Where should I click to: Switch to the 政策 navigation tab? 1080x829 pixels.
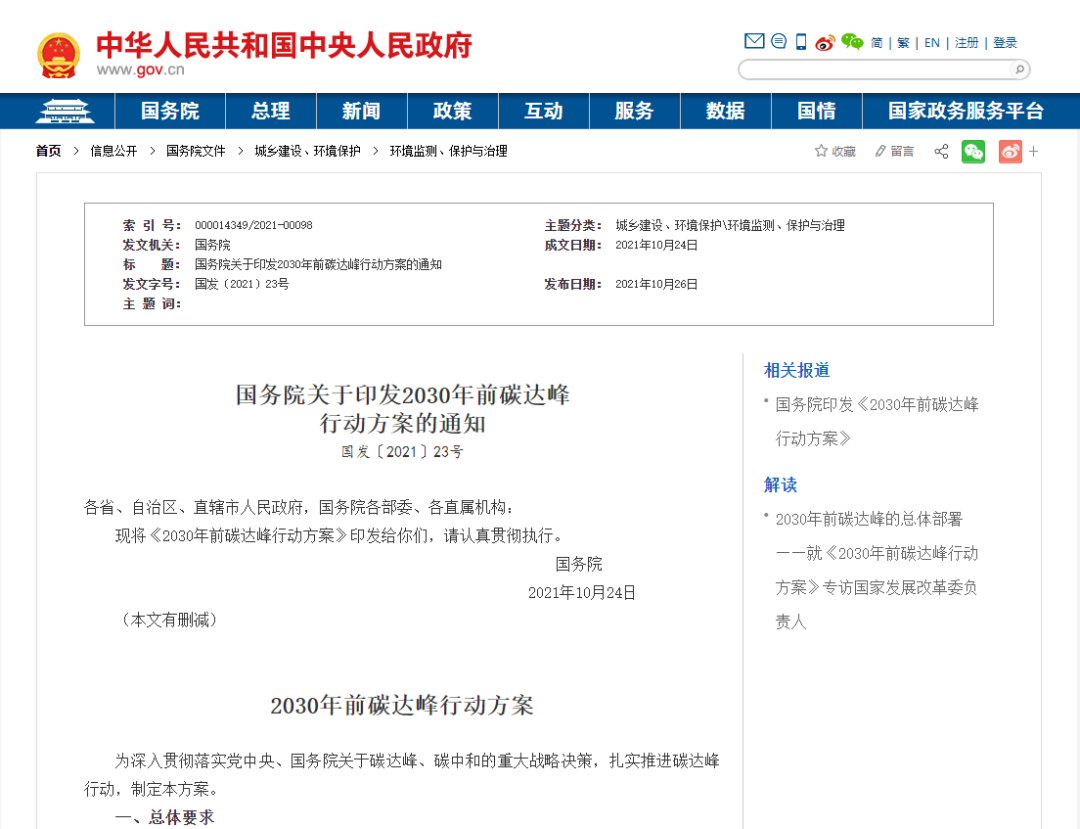tap(451, 111)
